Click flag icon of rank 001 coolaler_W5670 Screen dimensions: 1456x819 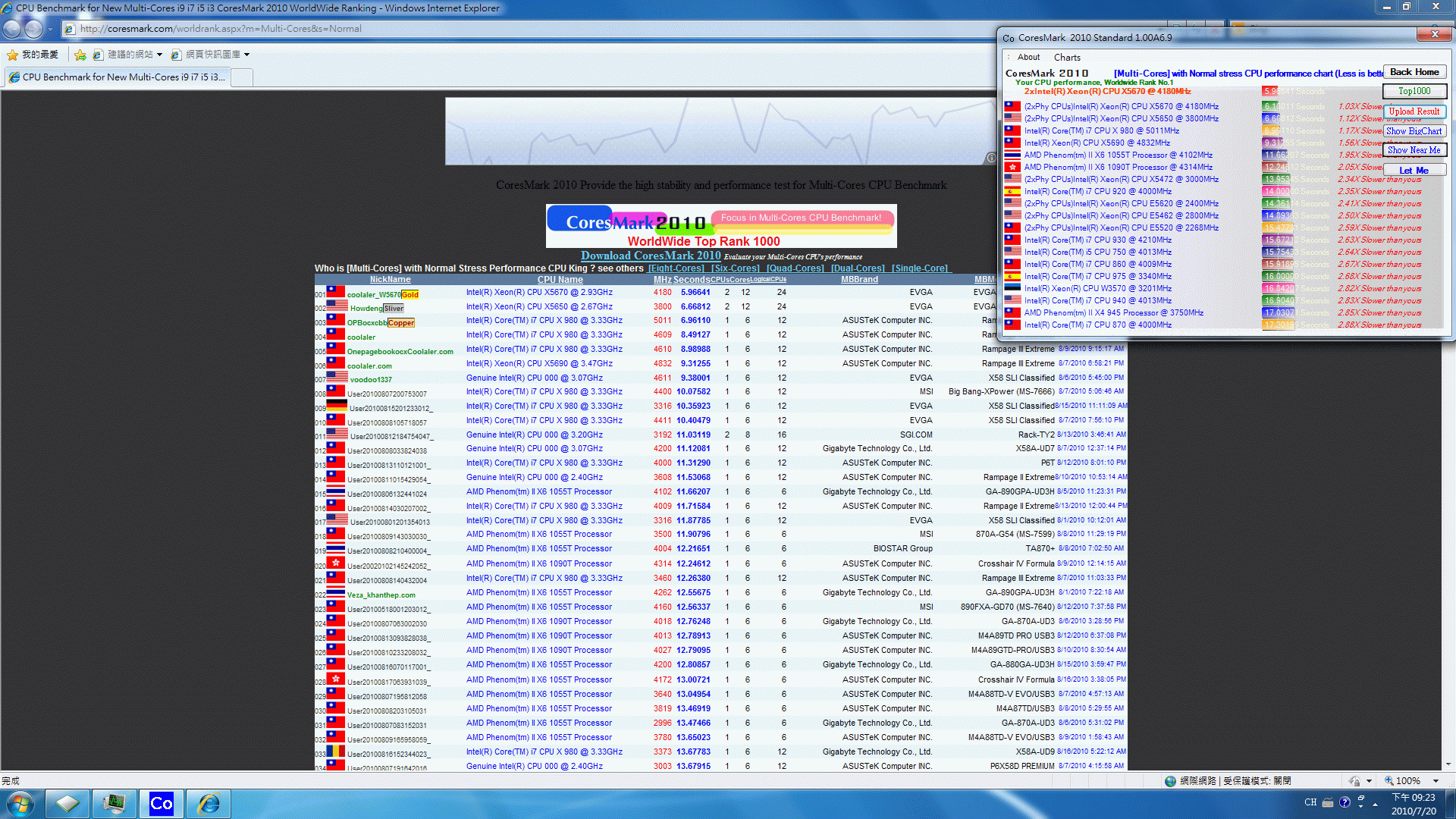click(336, 292)
